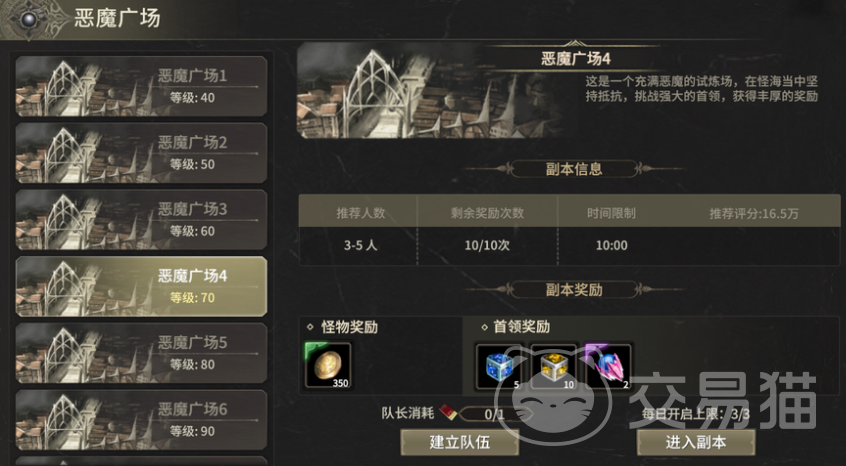The image size is (846, 466).
Task: Click the 10/10次 remaining reward count
Action: click(487, 245)
